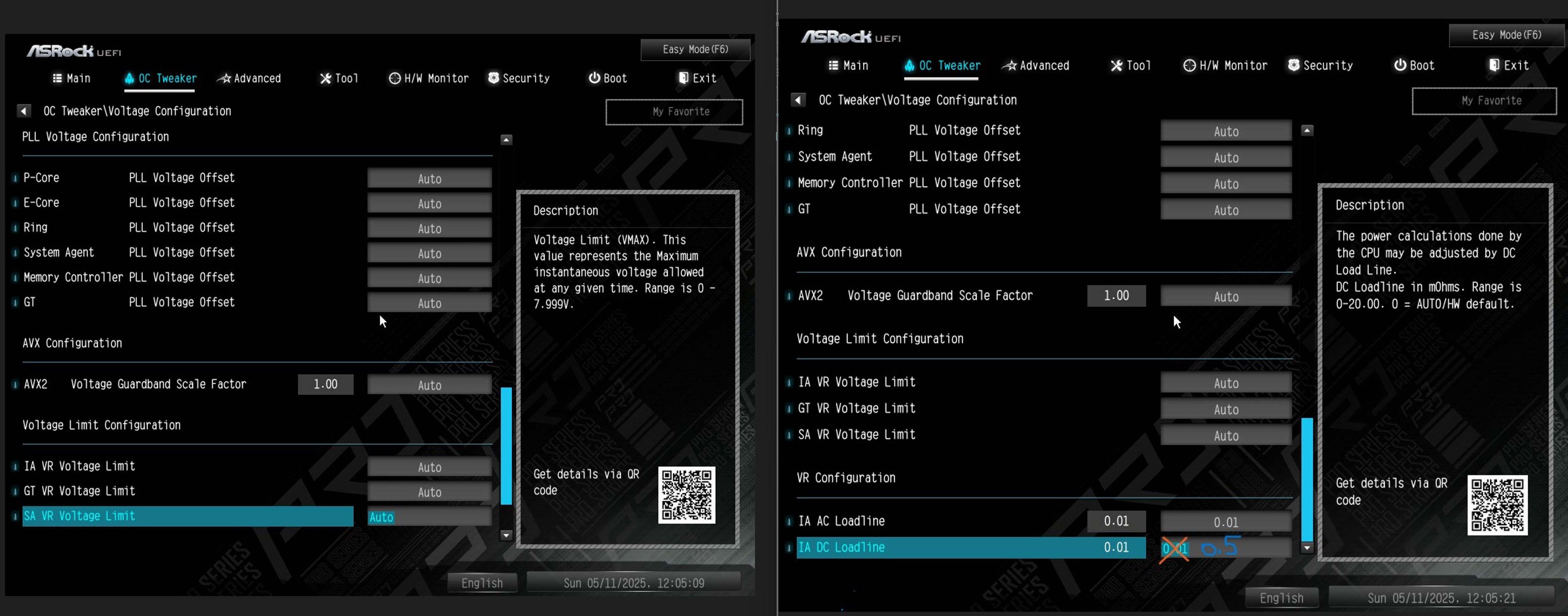
Task: Open AVX2 Guardband Scale Factor Auto dropdown, left window
Action: 429,385
